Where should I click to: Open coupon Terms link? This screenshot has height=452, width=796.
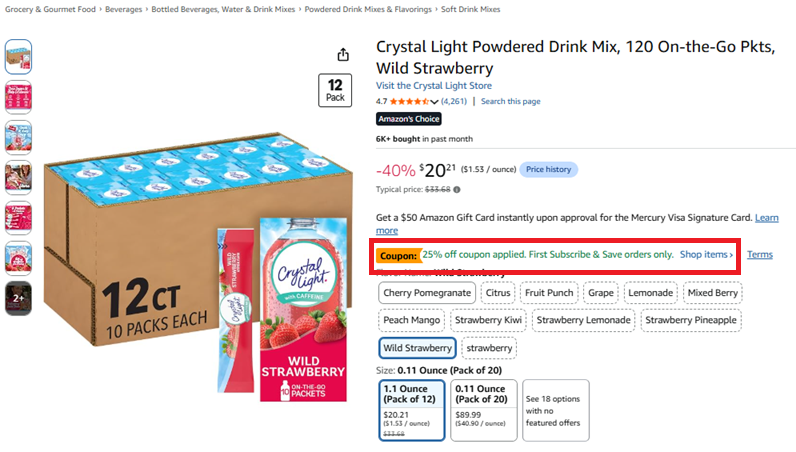[759, 254]
